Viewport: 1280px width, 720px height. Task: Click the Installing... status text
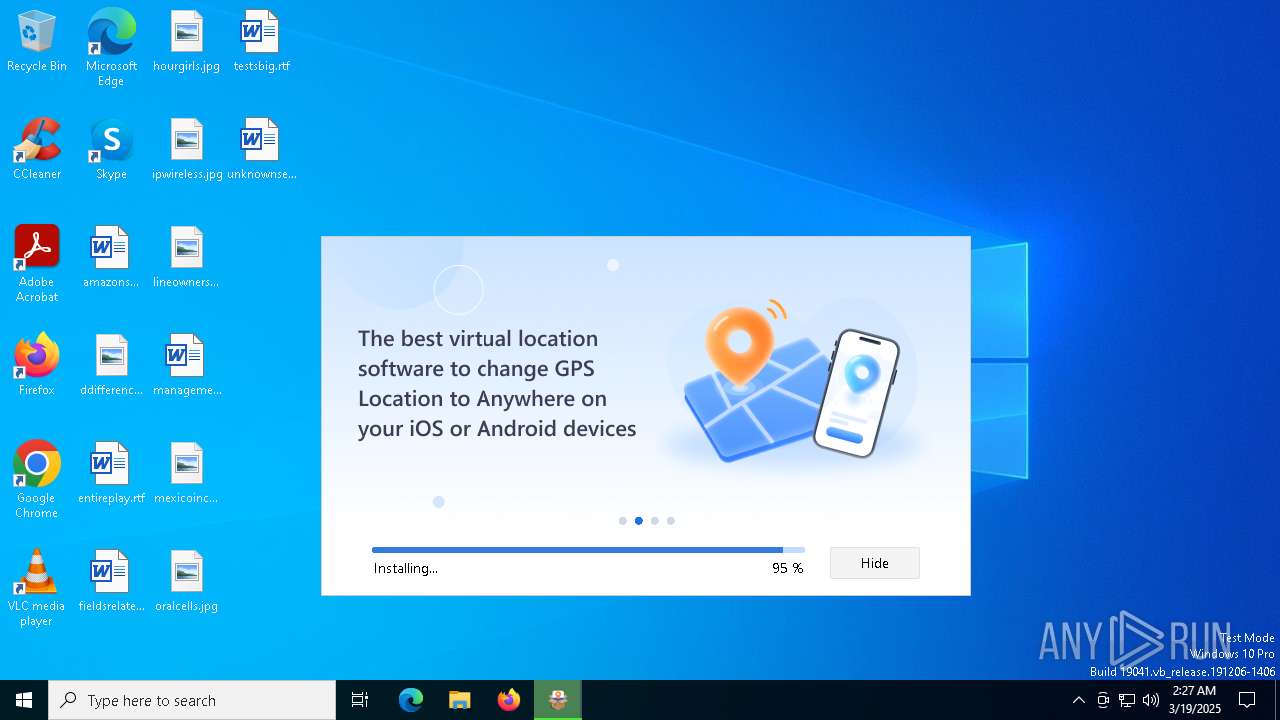point(406,568)
